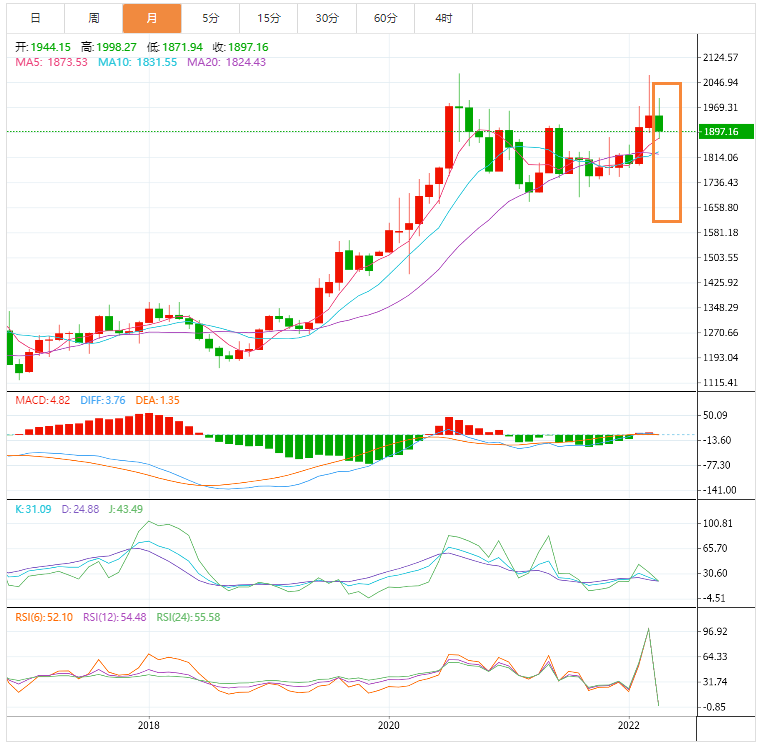
Task: Click the 2020 marker on time axis
Action: 389,725
